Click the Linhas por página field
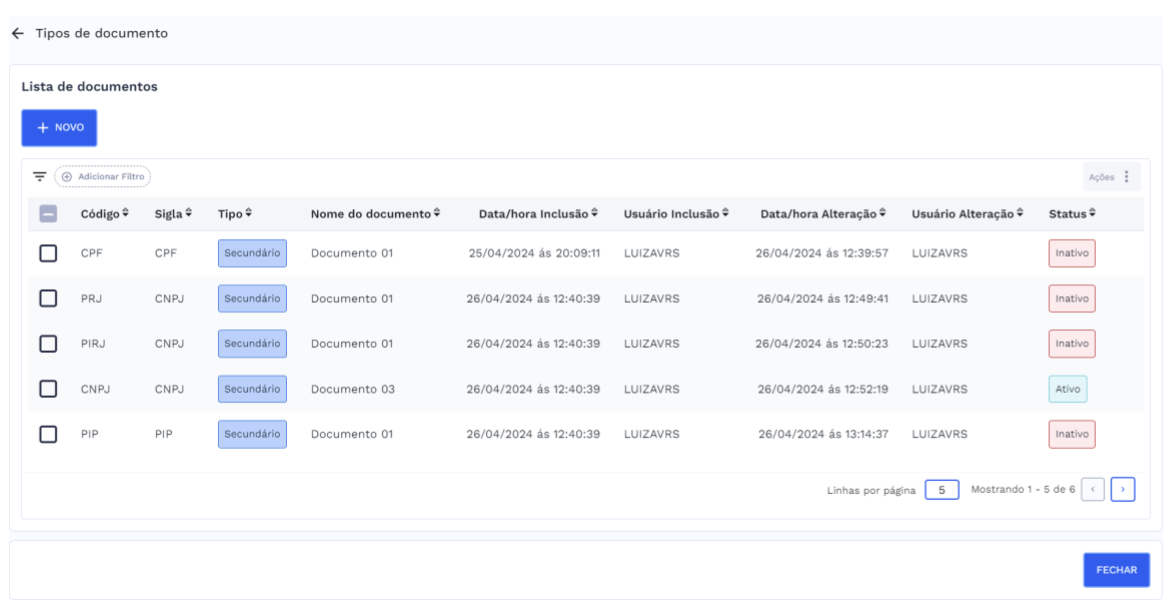Viewport: 1164px width, 610px height. coord(941,490)
